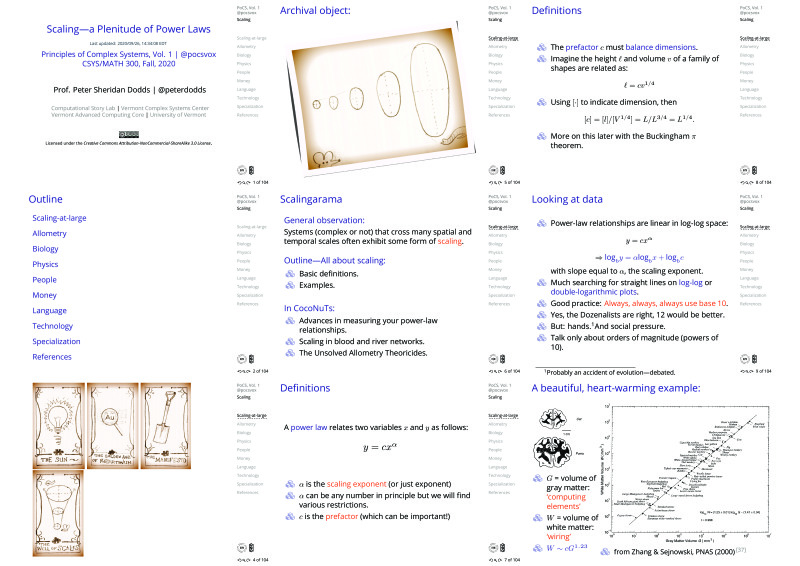
Task: Click the round seal icon on slide 4 of 104
Action: coord(241,546)
